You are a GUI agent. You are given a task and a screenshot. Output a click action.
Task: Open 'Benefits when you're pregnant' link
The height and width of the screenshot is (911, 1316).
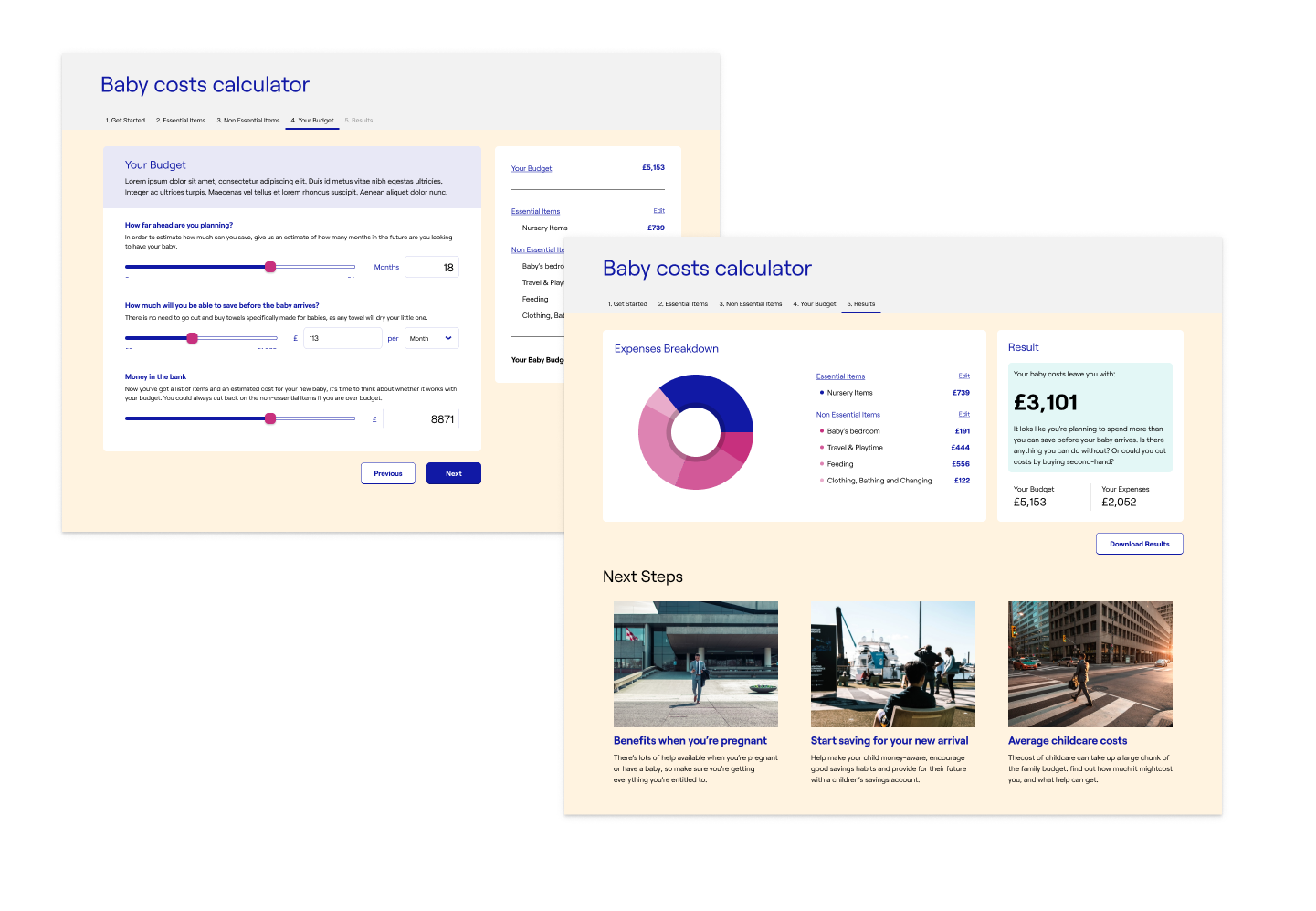690,741
